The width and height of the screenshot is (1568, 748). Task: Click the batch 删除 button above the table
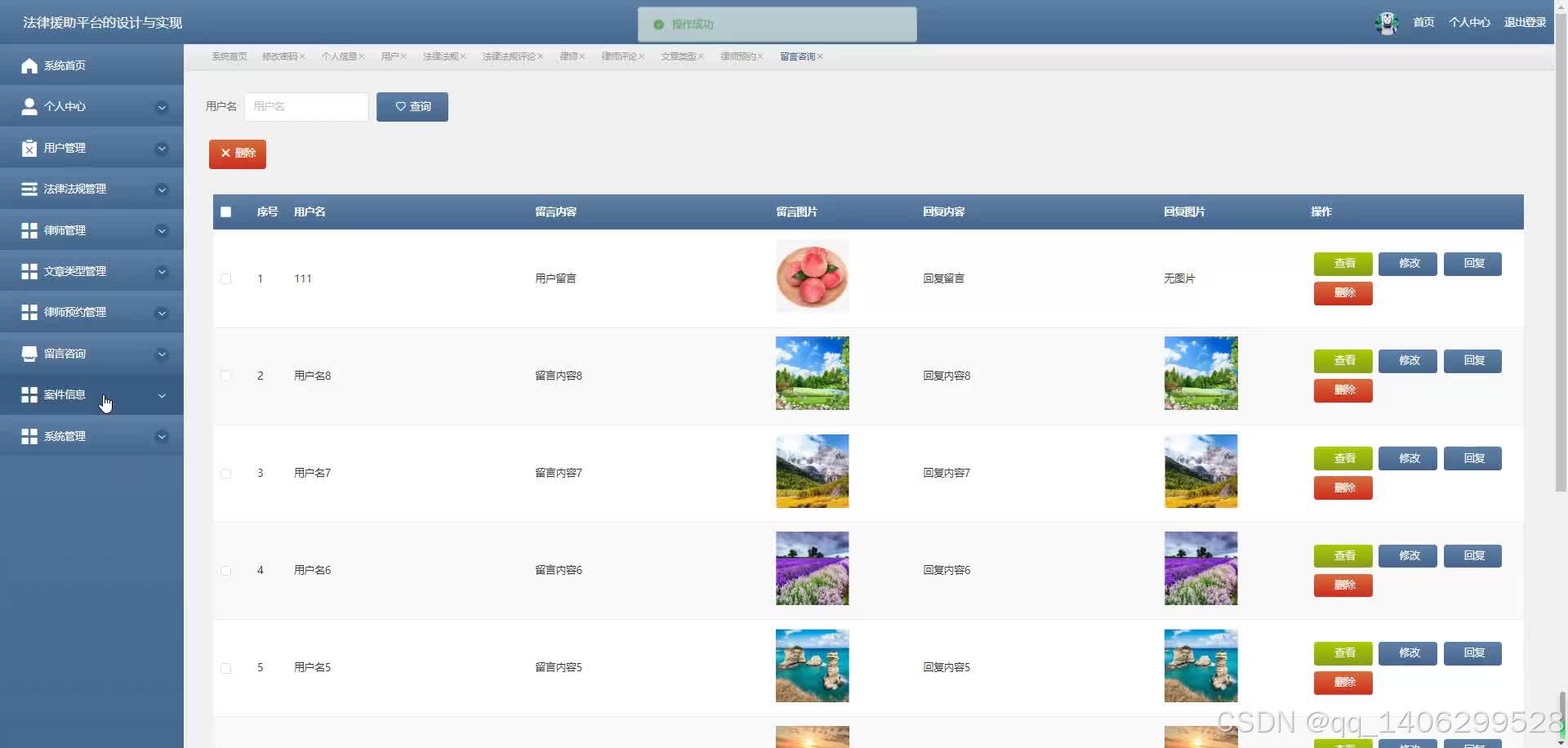[238, 154]
